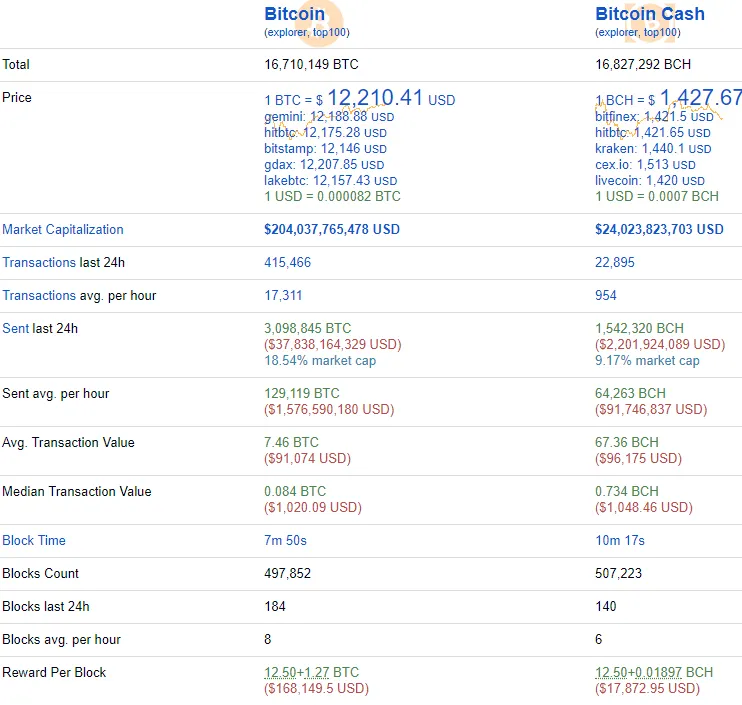The image size is (742, 705).
Task: Click the gdax 12,207.85 USD quote
Action: point(324,165)
